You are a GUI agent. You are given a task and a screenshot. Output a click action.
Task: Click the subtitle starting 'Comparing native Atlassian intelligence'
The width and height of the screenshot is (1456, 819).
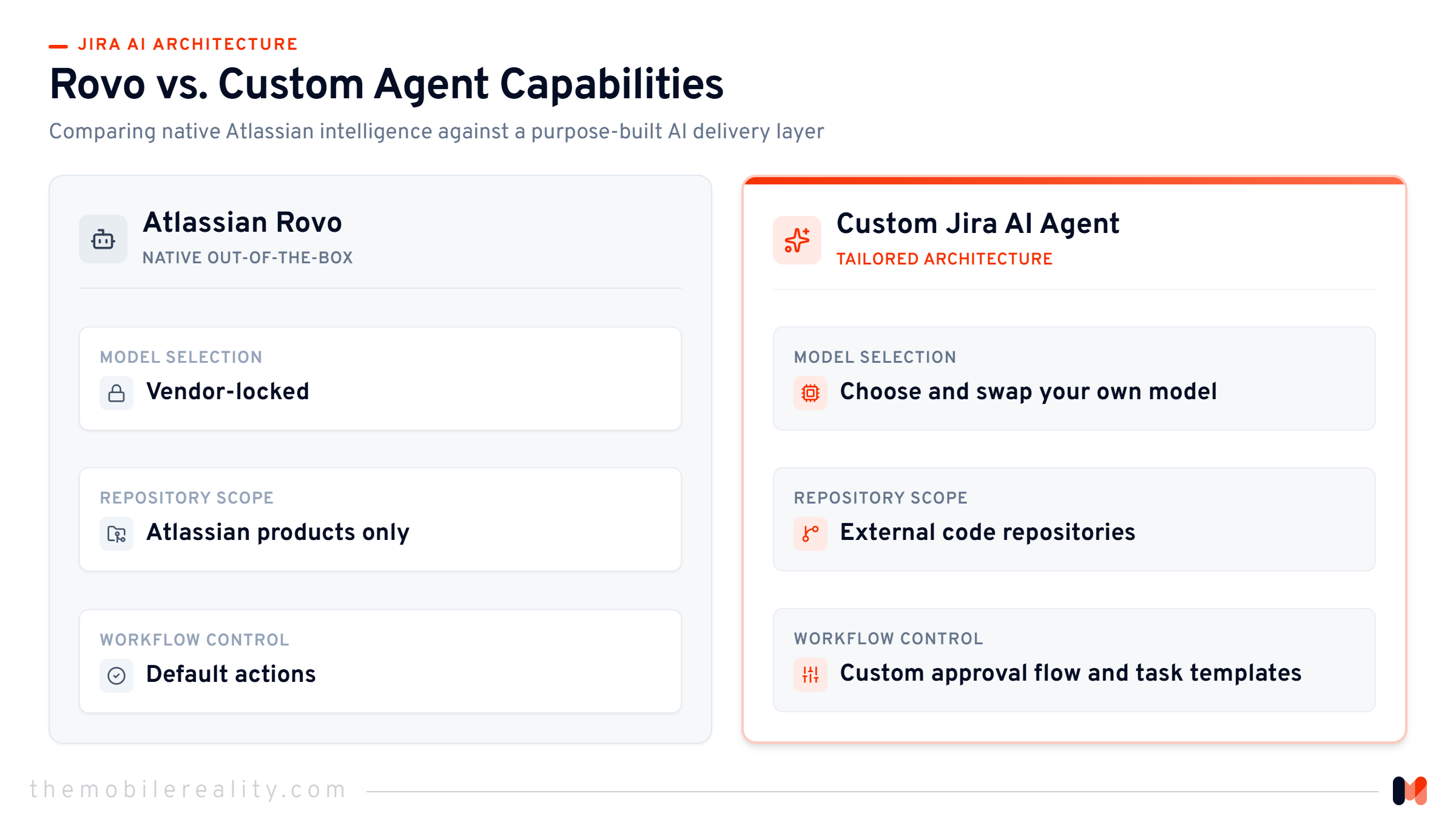tap(436, 132)
